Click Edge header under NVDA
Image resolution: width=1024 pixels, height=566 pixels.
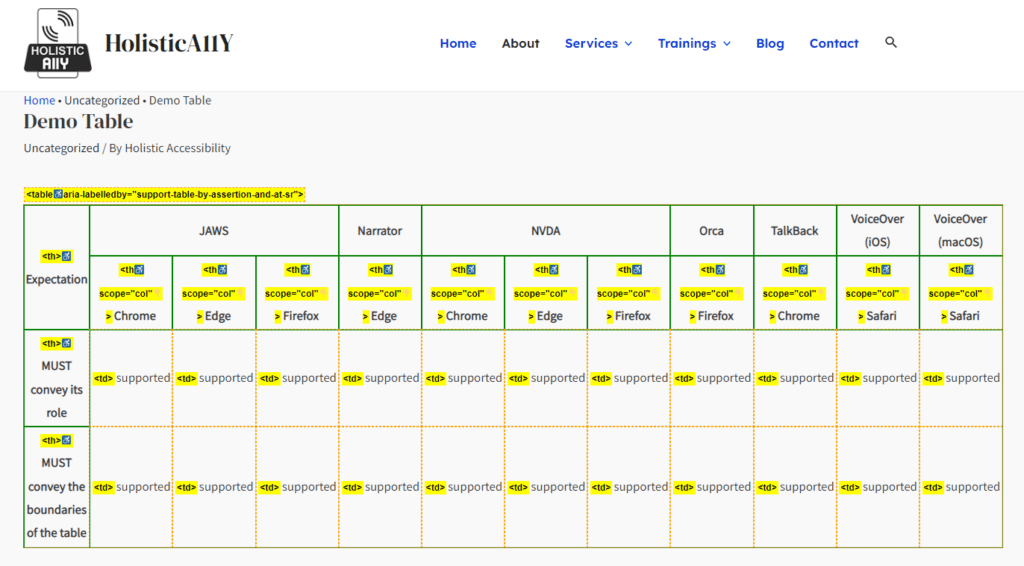(546, 292)
